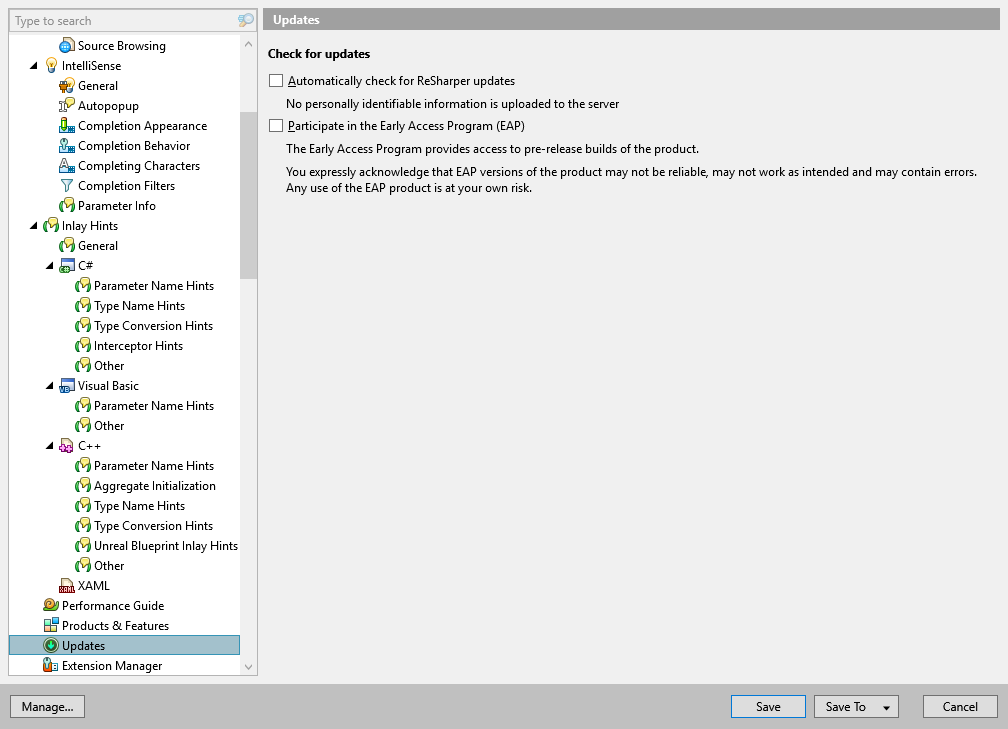Click the Aggregate Initialization icon

click(82, 485)
